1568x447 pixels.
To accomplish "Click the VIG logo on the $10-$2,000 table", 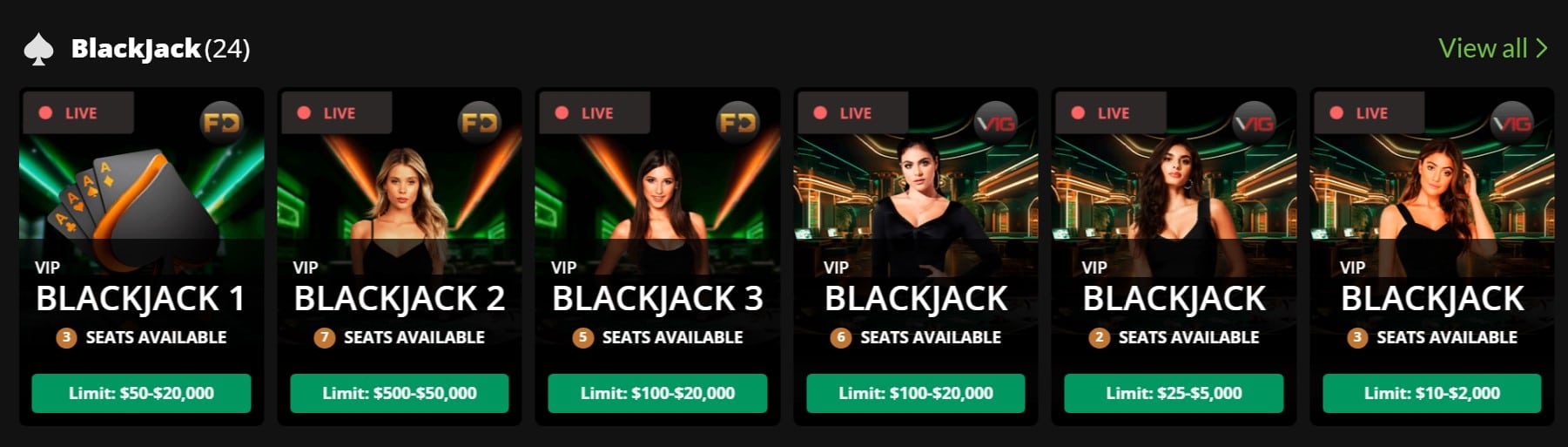I will coord(1511,124).
